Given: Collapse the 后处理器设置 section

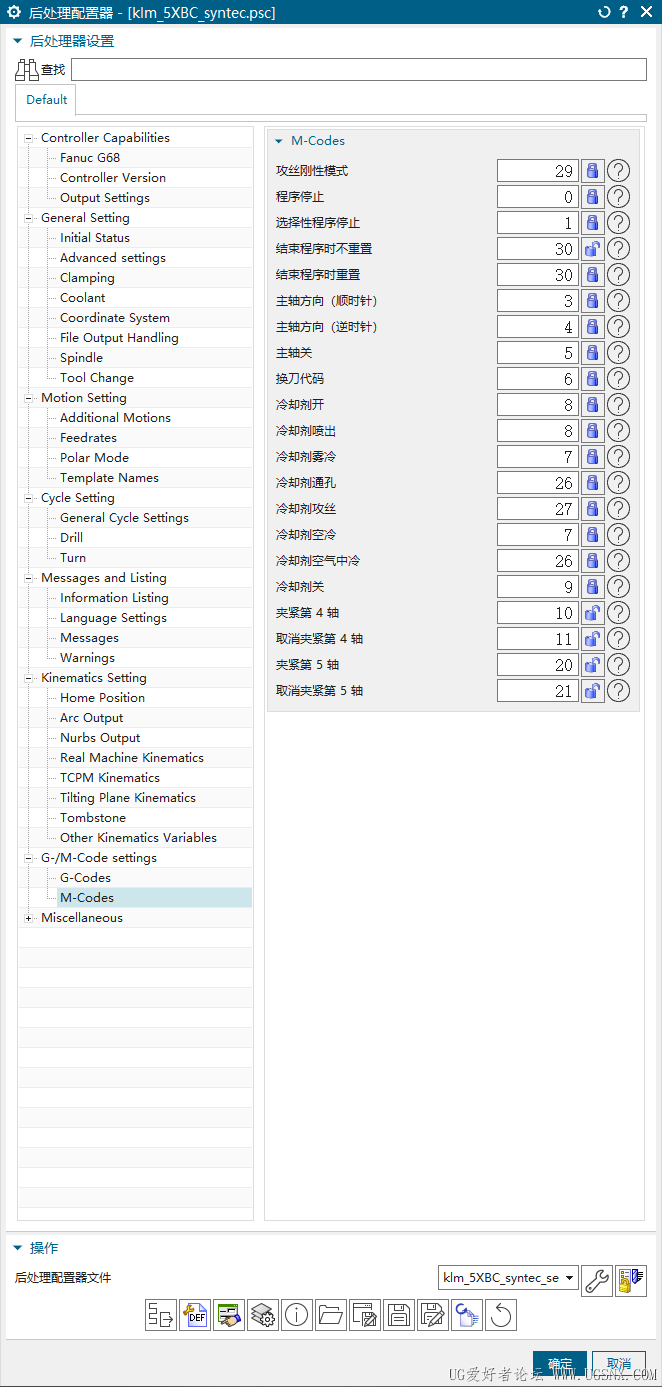Looking at the screenshot, I should pos(17,42).
